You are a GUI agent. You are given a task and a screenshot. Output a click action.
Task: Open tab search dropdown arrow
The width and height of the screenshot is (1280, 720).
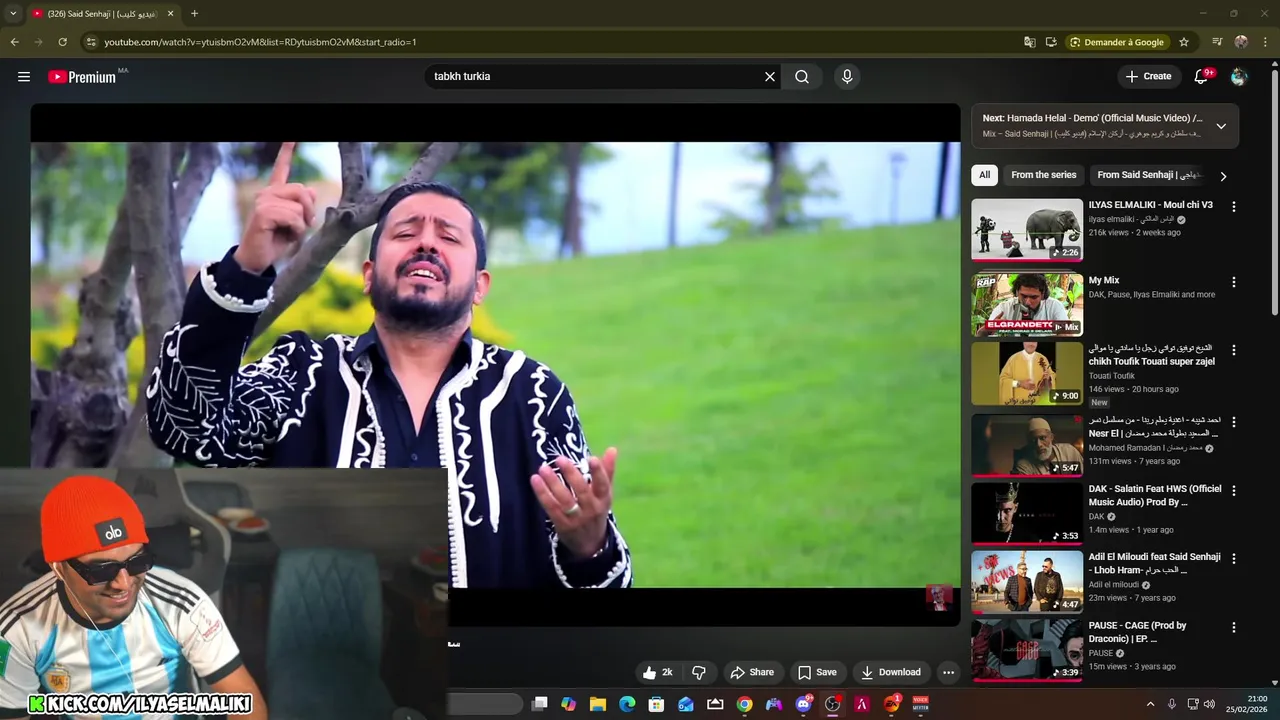point(13,14)
